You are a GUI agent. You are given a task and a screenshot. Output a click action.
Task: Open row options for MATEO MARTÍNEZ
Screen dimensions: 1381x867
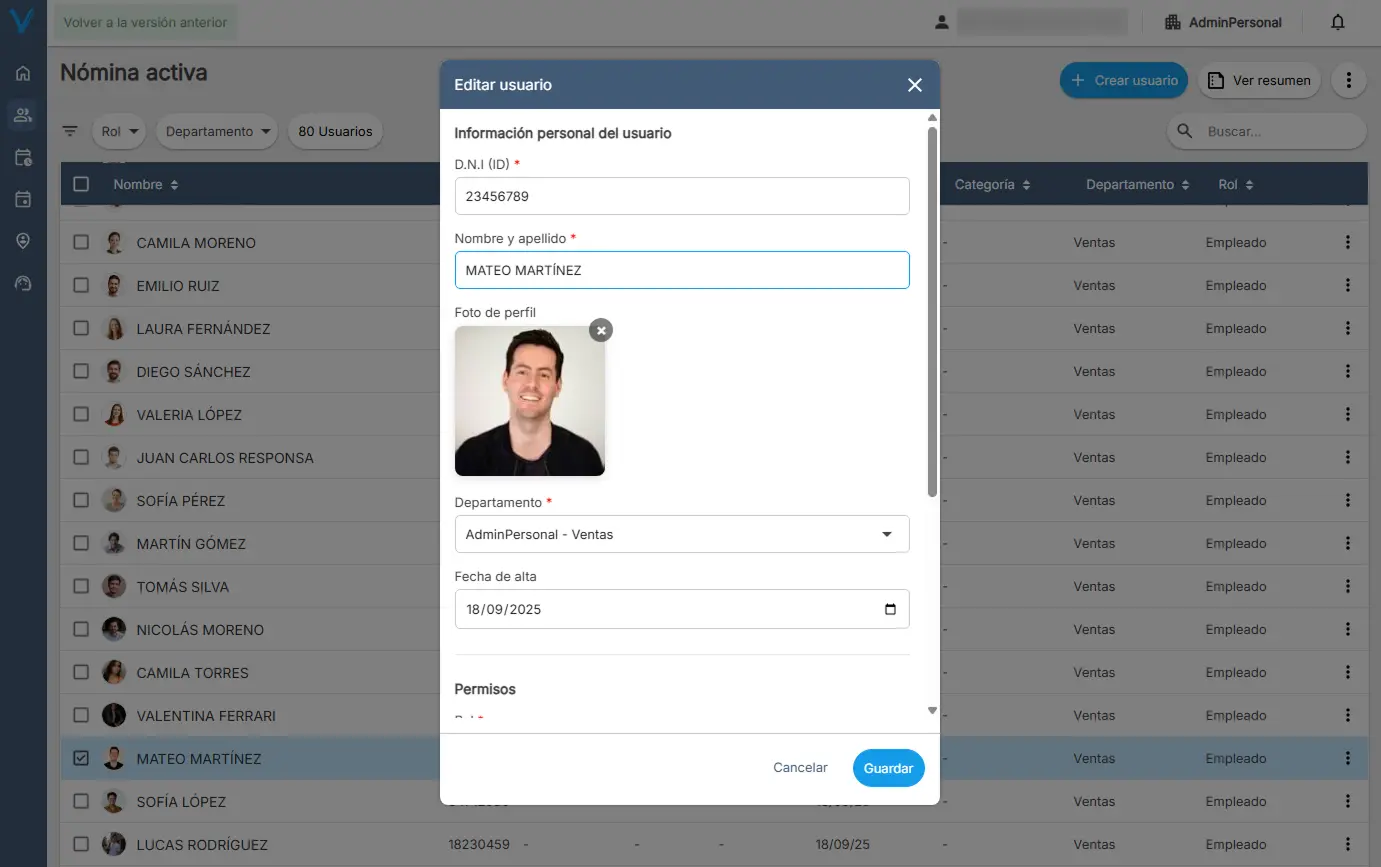(1348, 758)
